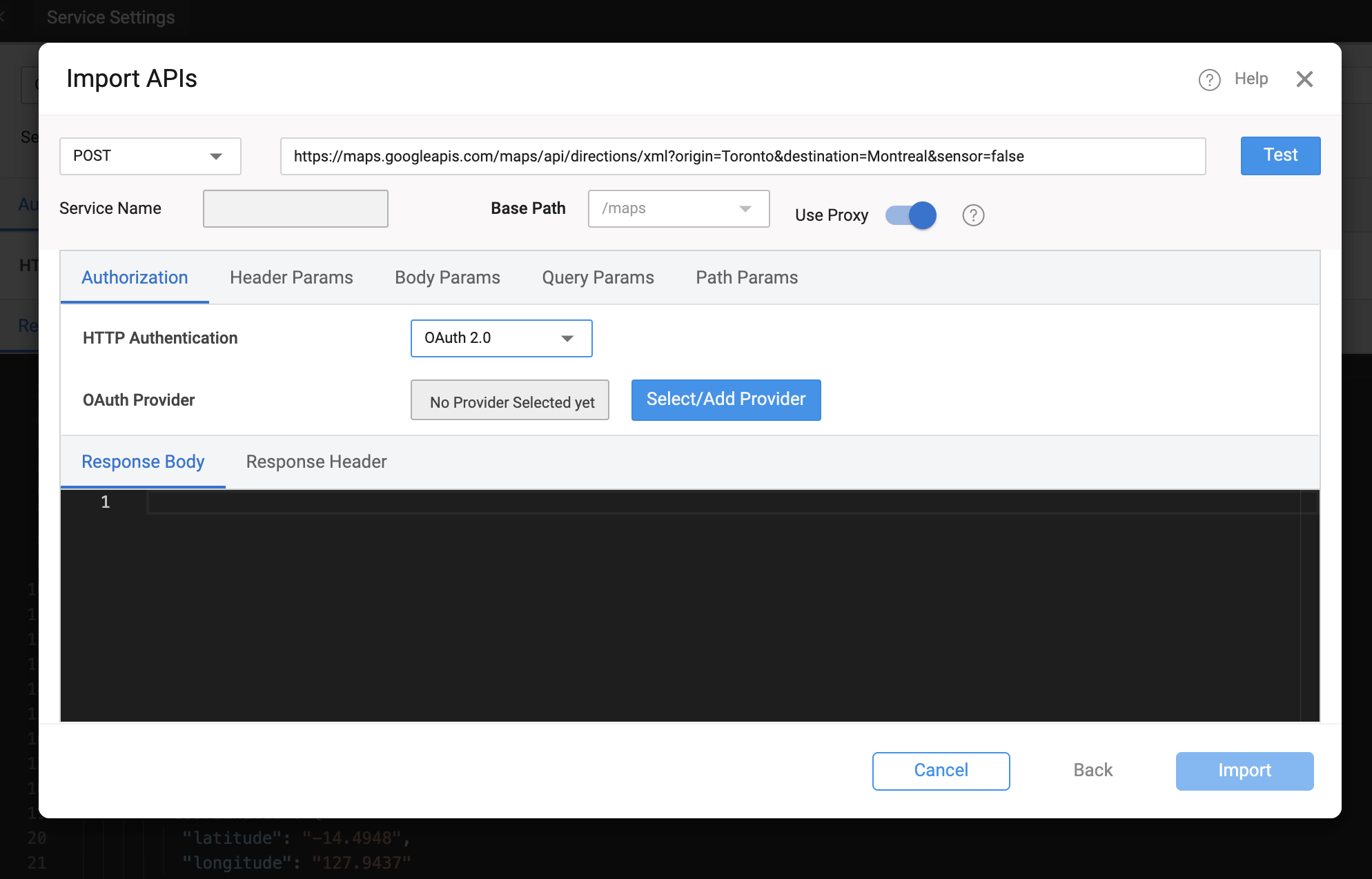Show the Response Header tab
This screenshot has height=879, width=1372.
[316, 462]
